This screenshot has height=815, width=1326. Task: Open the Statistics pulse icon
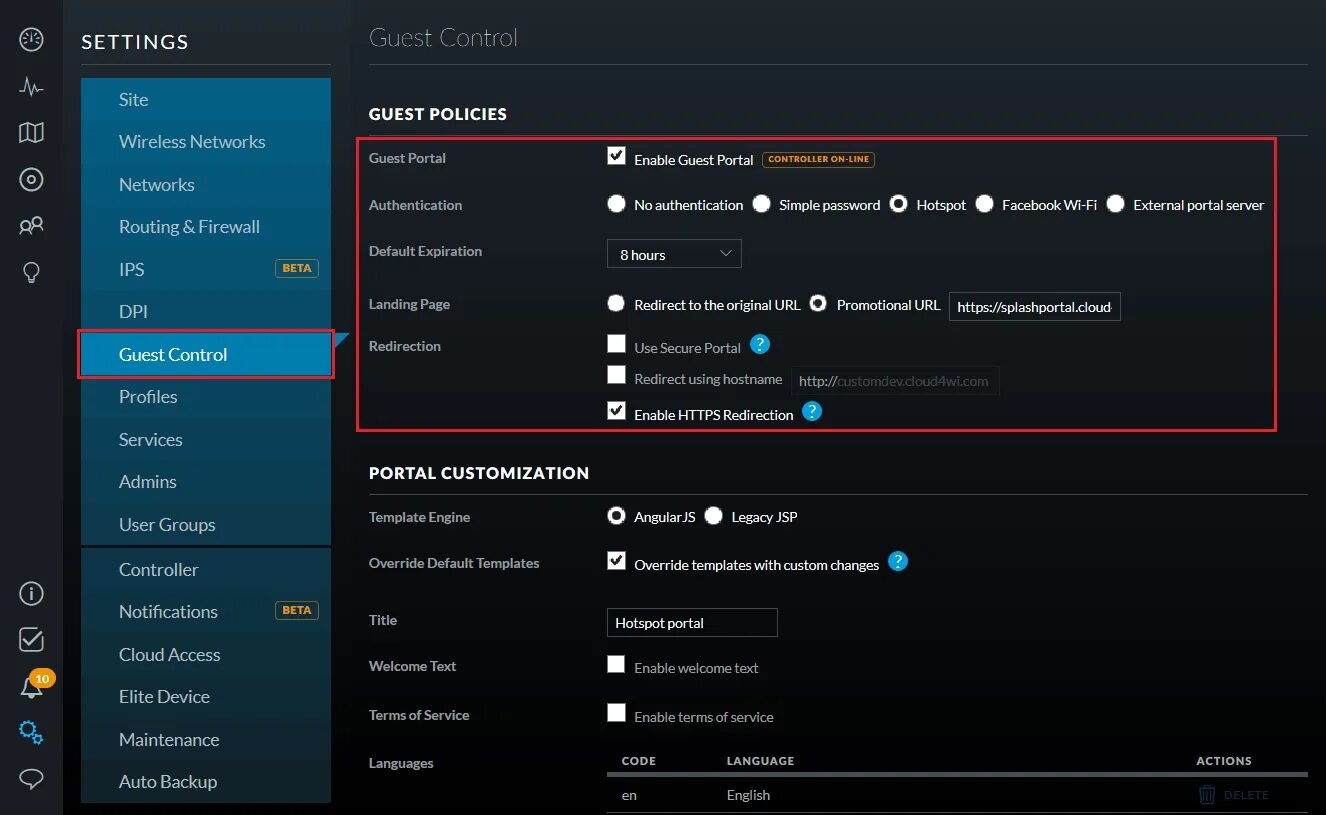pyautogui.click(x=31, y=87)
